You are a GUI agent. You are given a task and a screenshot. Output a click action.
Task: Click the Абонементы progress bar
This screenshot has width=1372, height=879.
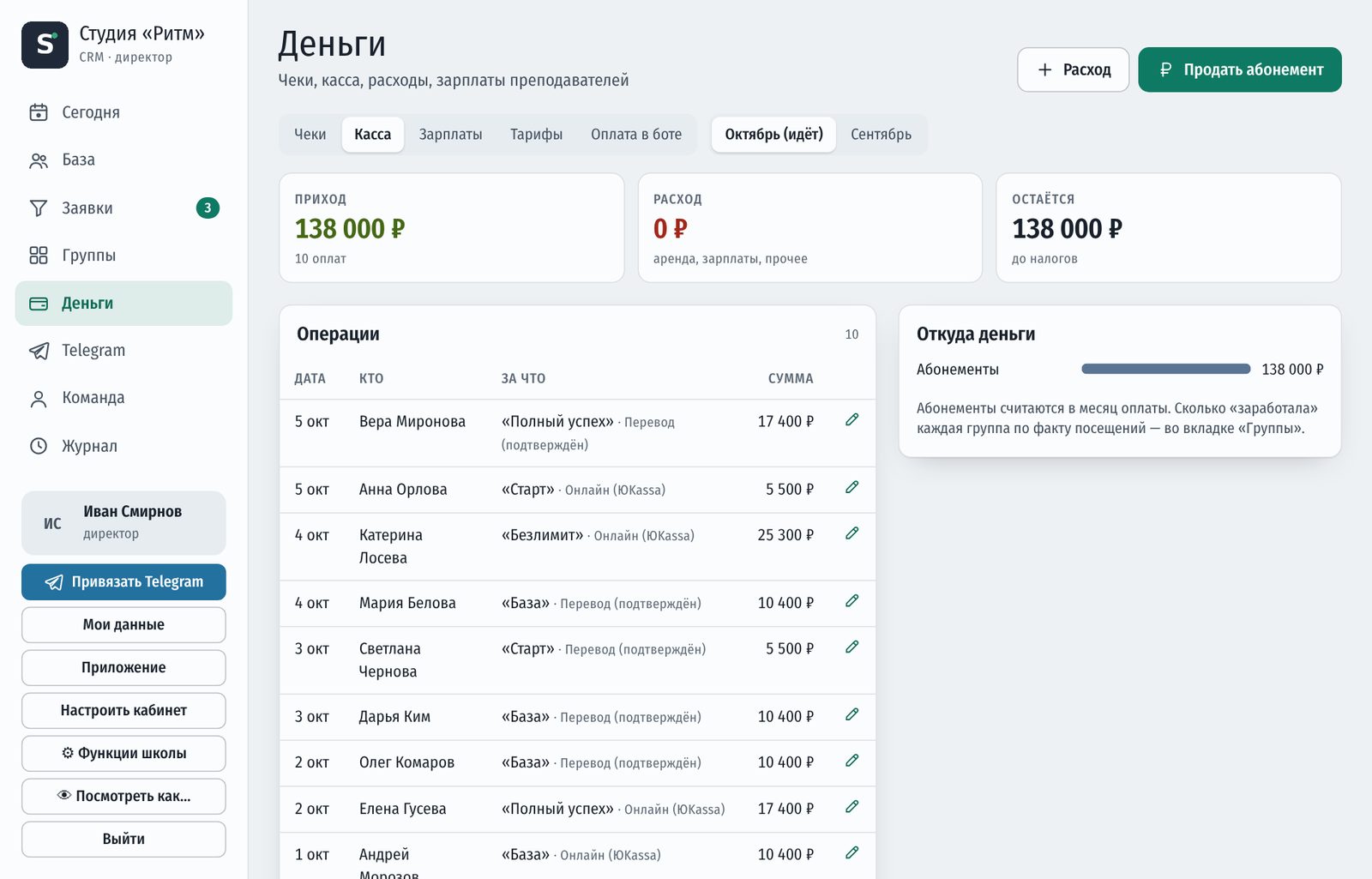pyautogui.click(x=1166, y=369)
